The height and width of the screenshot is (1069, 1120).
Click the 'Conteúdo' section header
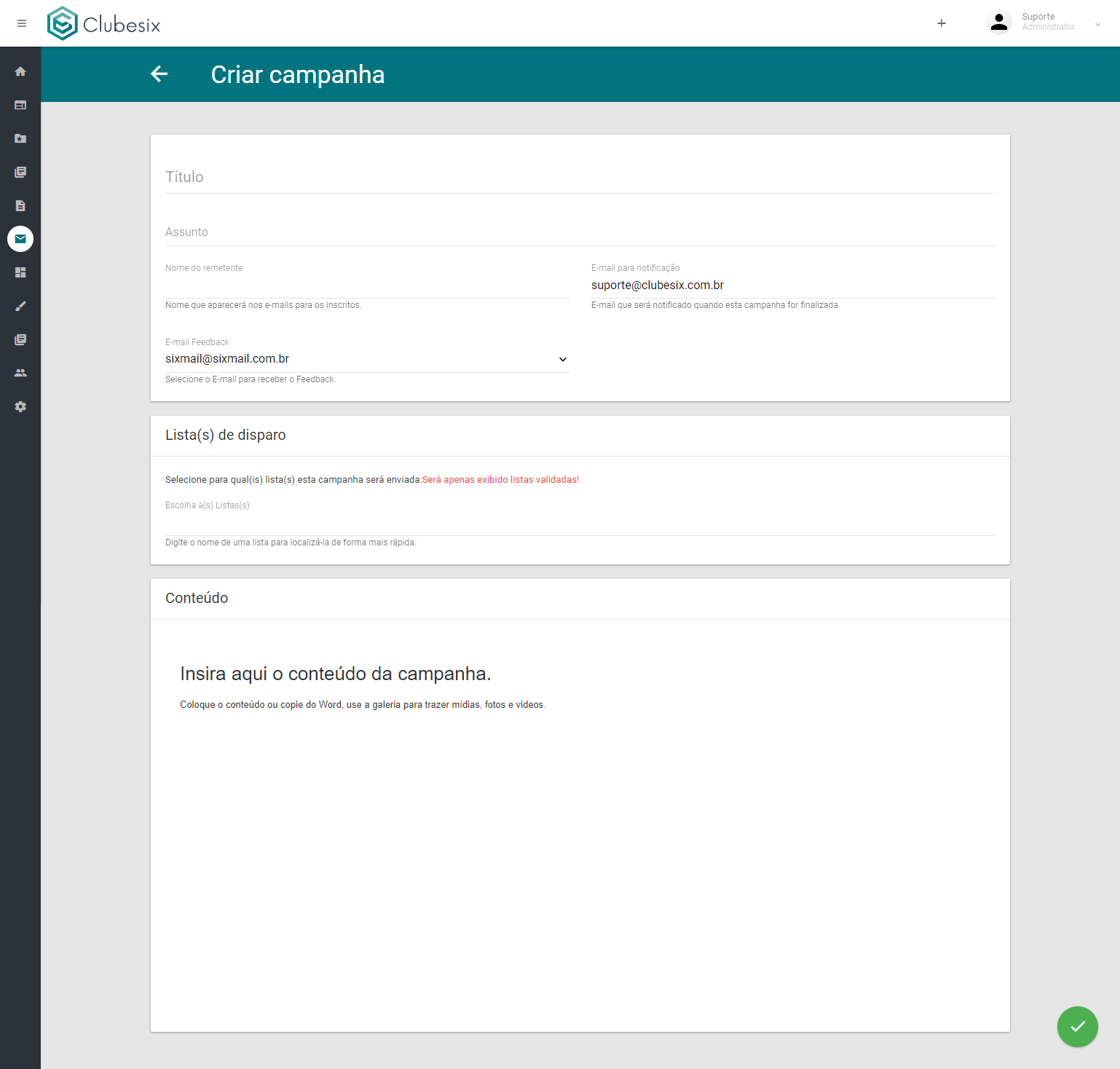point(197,598)
